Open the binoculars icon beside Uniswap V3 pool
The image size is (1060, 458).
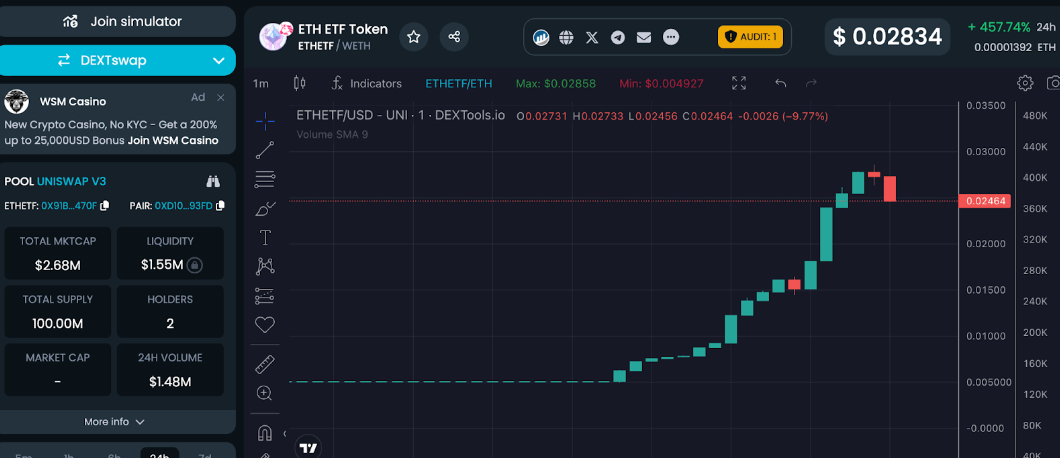point(212,181)
